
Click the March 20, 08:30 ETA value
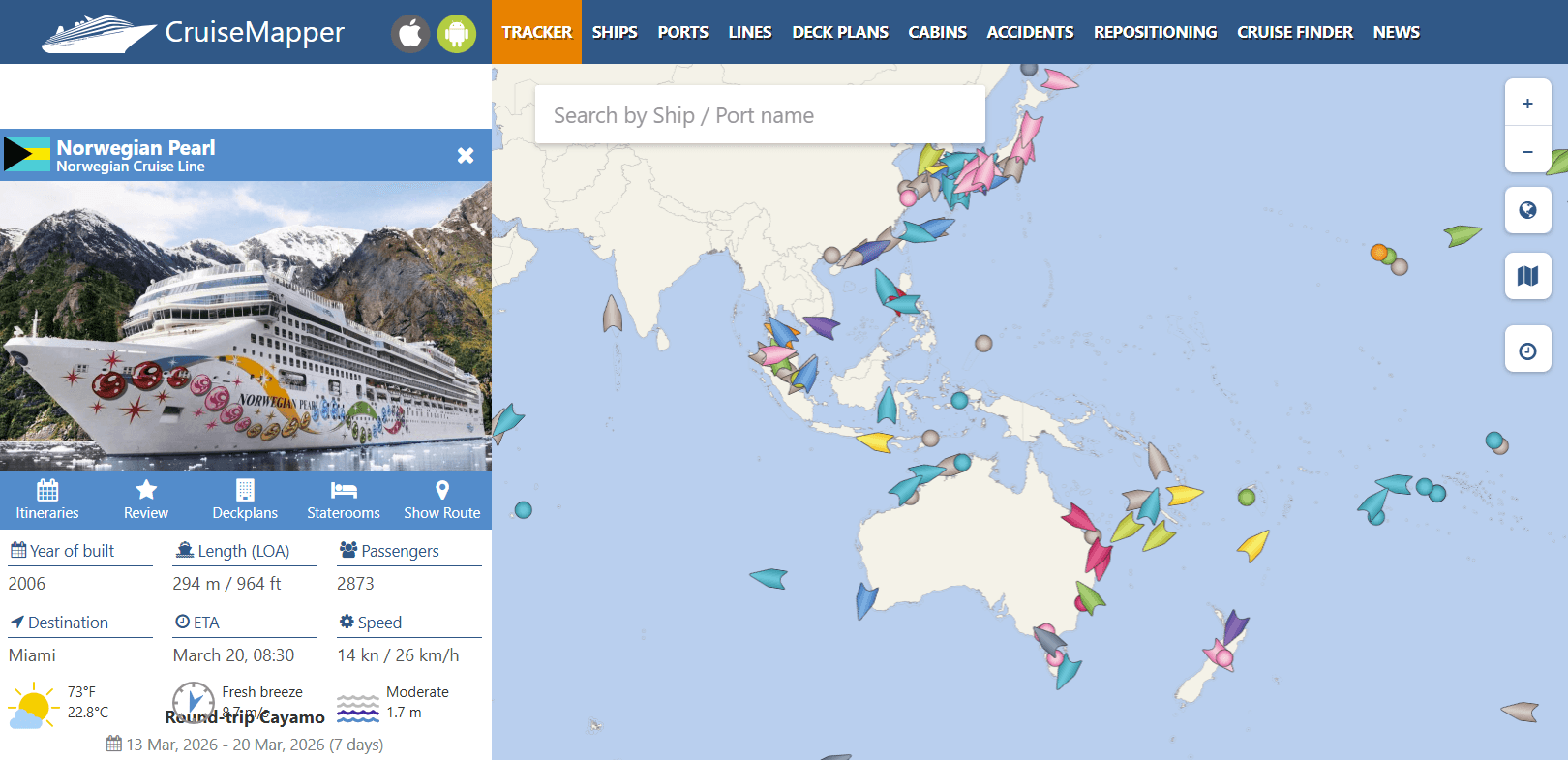(x=233, y=655)
